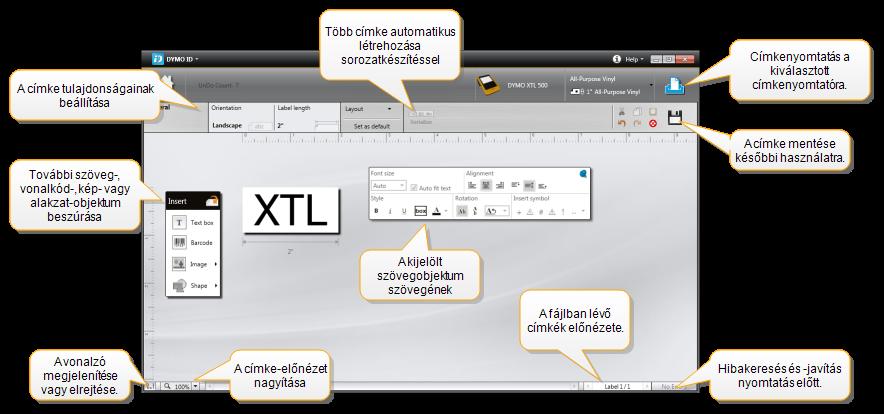Image resolution: width=884 pixels, height=414 pixels.
Task: Save the label with floppy disk icon
Action: click(674, 117)
